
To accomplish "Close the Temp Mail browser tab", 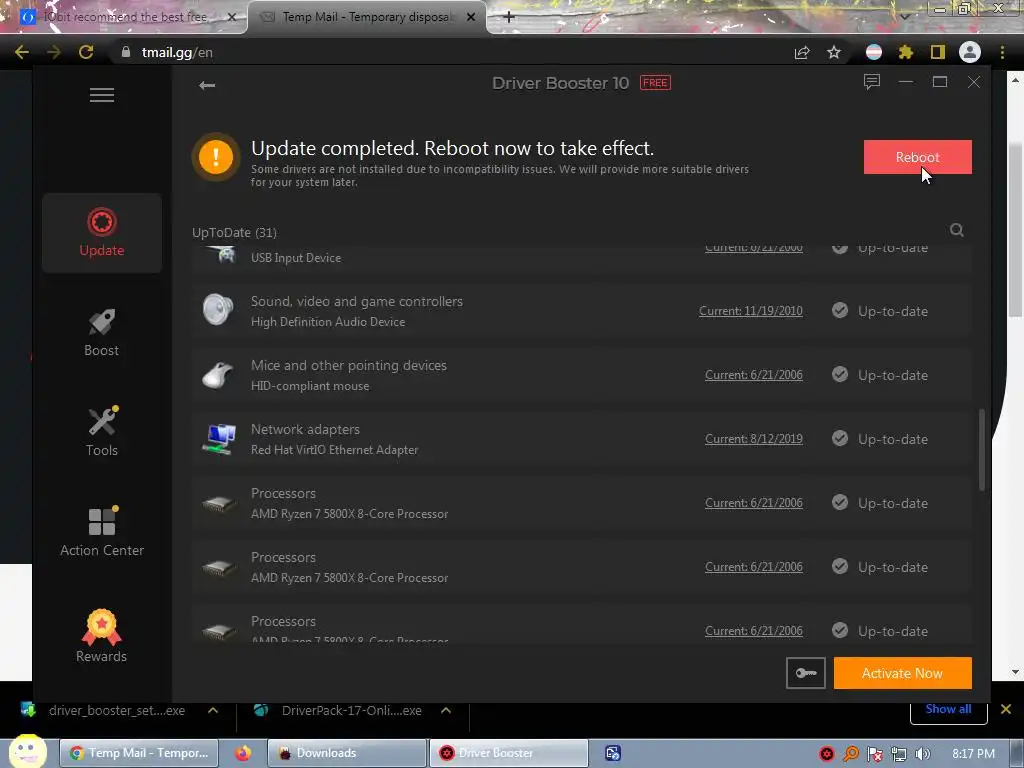I will click(471, 17).
